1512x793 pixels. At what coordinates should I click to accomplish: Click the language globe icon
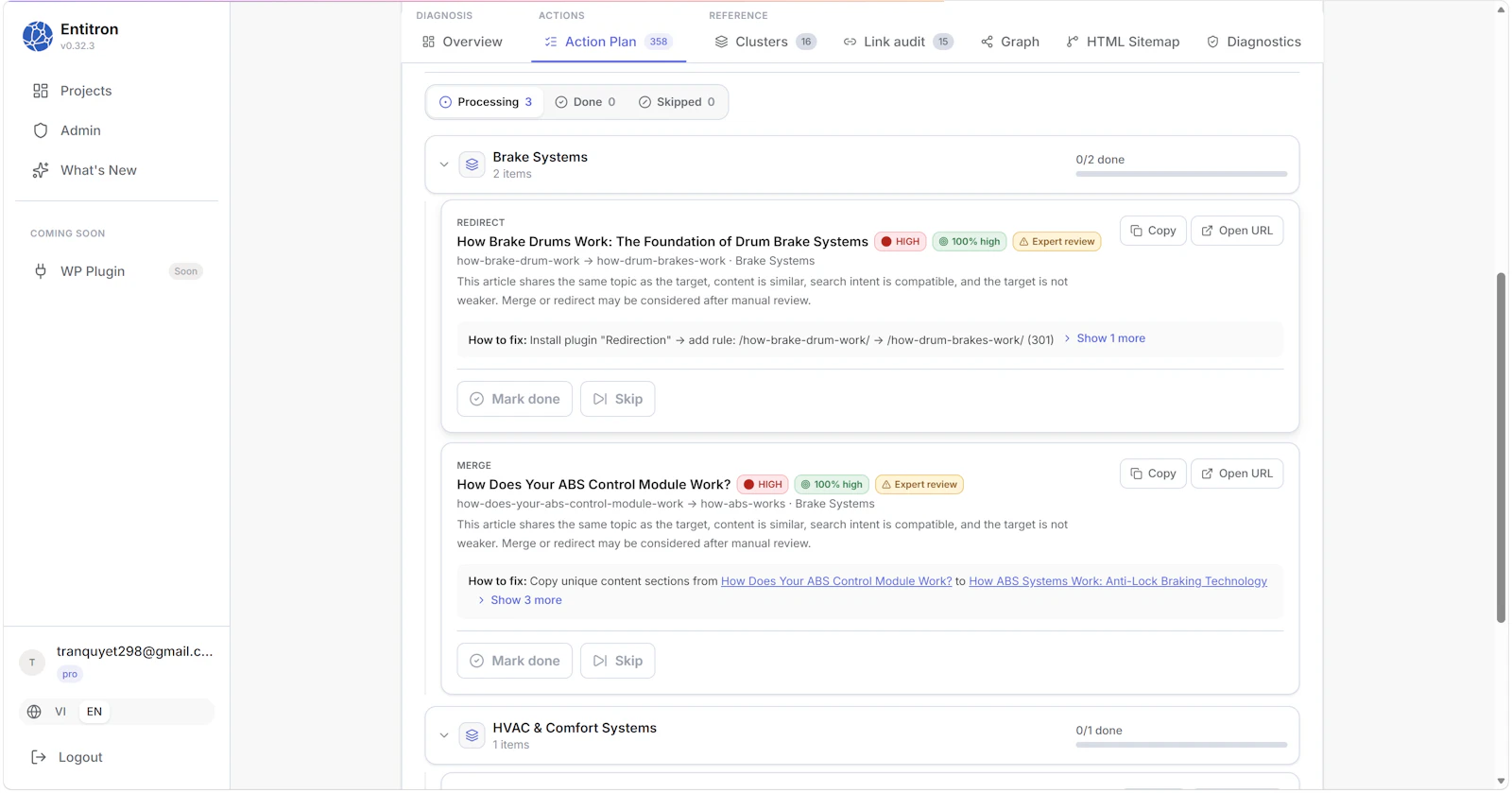pos(34,712)
